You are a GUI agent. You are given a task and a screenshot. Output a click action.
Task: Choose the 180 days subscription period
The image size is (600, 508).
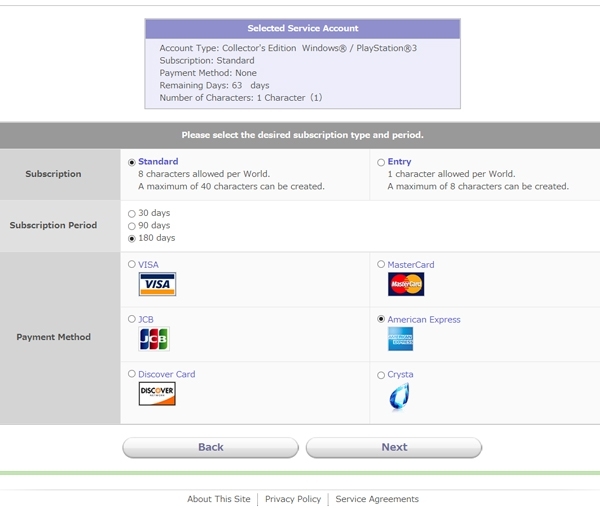[x=132, y=239]
